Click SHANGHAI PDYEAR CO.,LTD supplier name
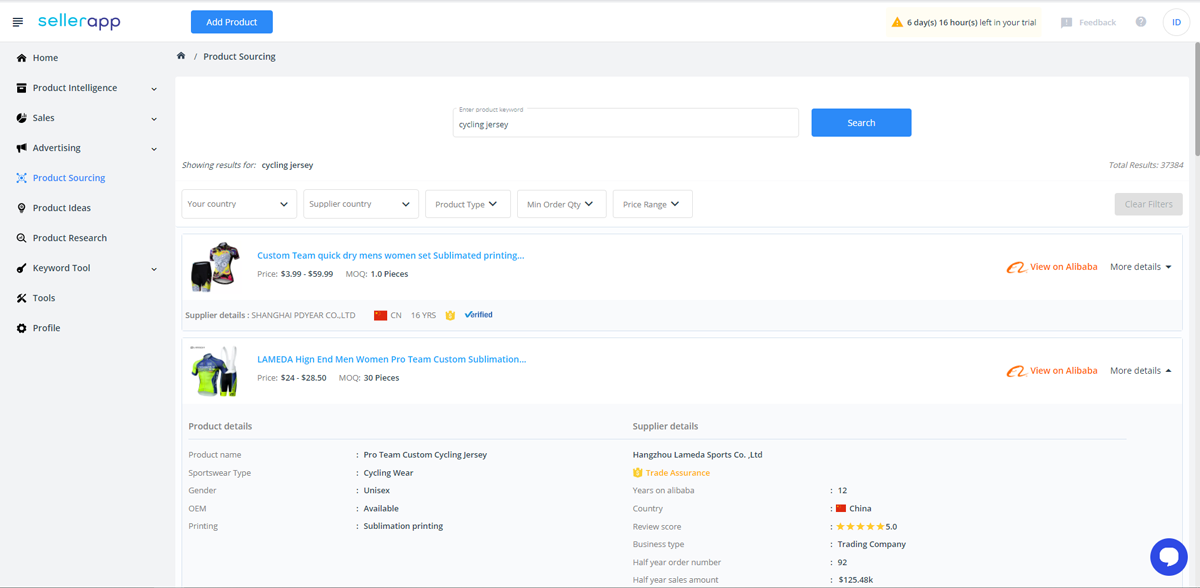The width and height of the screenshot is (1200, 588). [303, 315]
